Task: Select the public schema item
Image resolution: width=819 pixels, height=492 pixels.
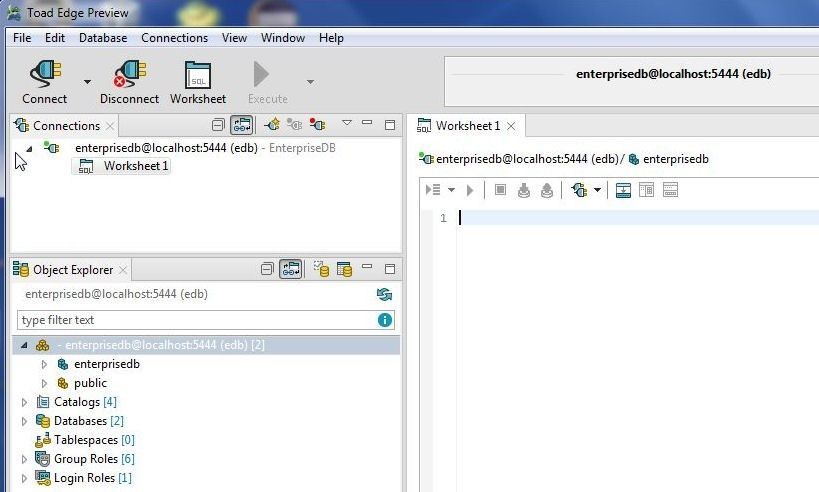Action: [x=90, y=383]
